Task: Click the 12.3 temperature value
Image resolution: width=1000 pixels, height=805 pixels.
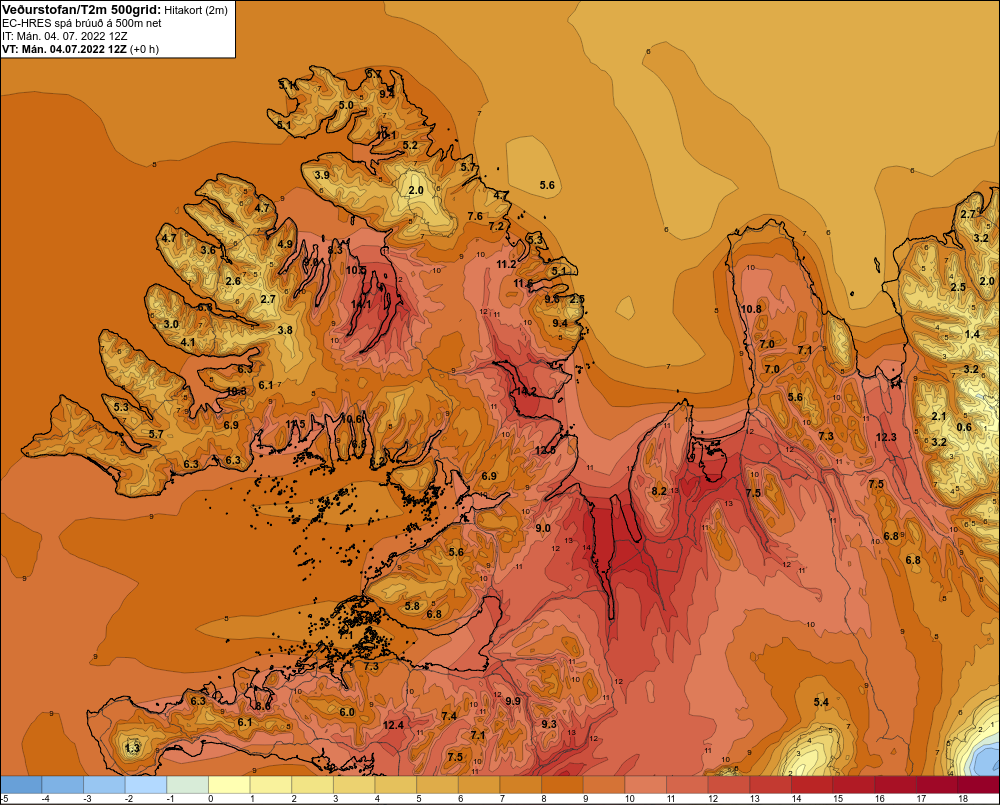Action: [x=886, y=437]
